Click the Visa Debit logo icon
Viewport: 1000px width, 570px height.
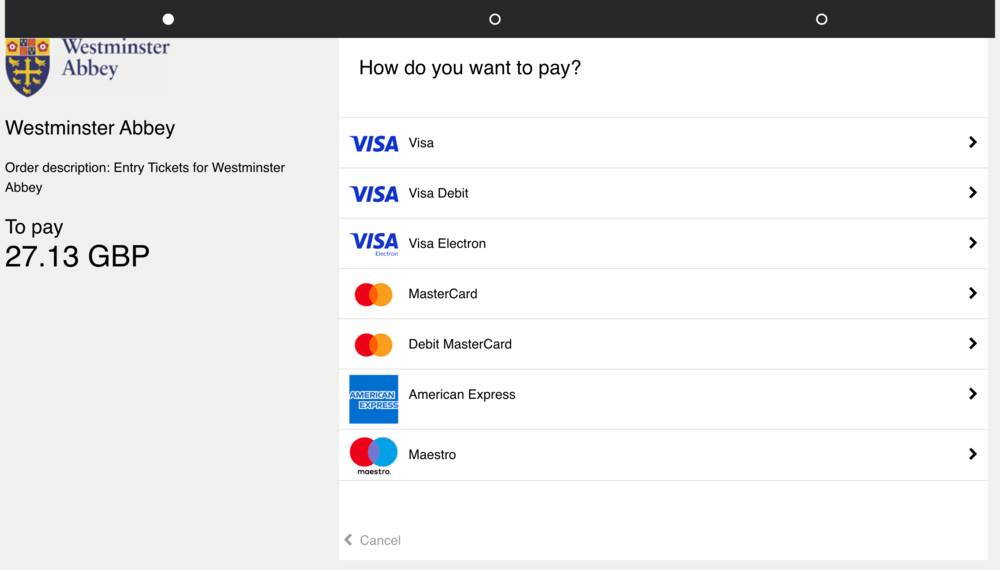(x=374, y=193)
